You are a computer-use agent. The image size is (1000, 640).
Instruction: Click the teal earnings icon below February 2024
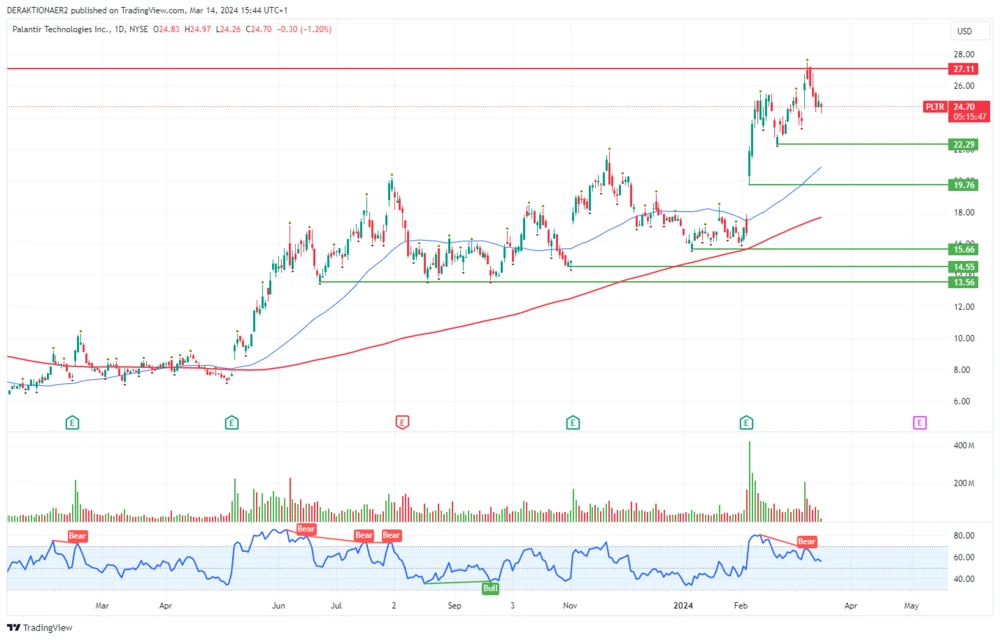(x=745, y=422)
